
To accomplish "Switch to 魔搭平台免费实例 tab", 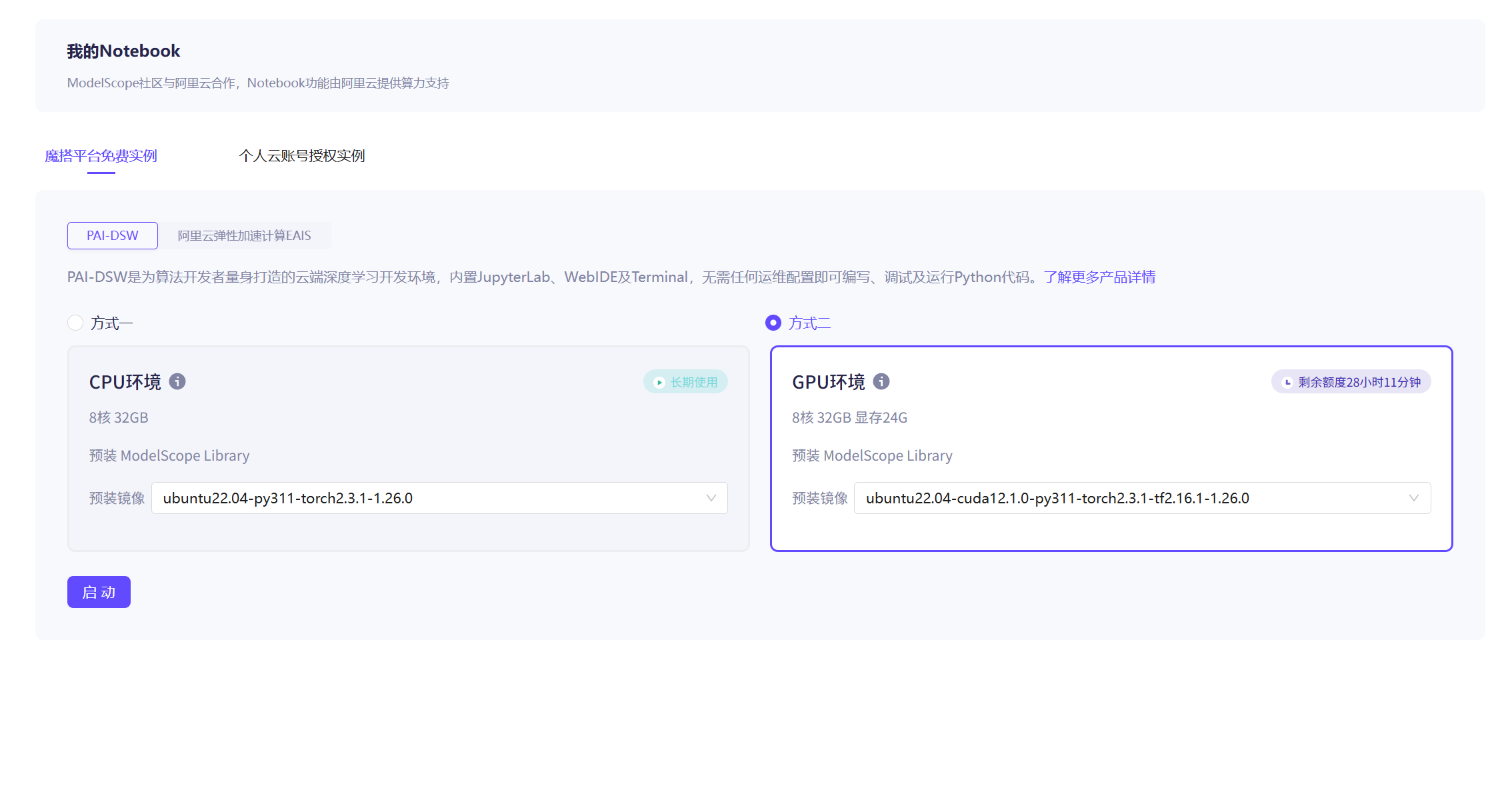I will (101, 156).
